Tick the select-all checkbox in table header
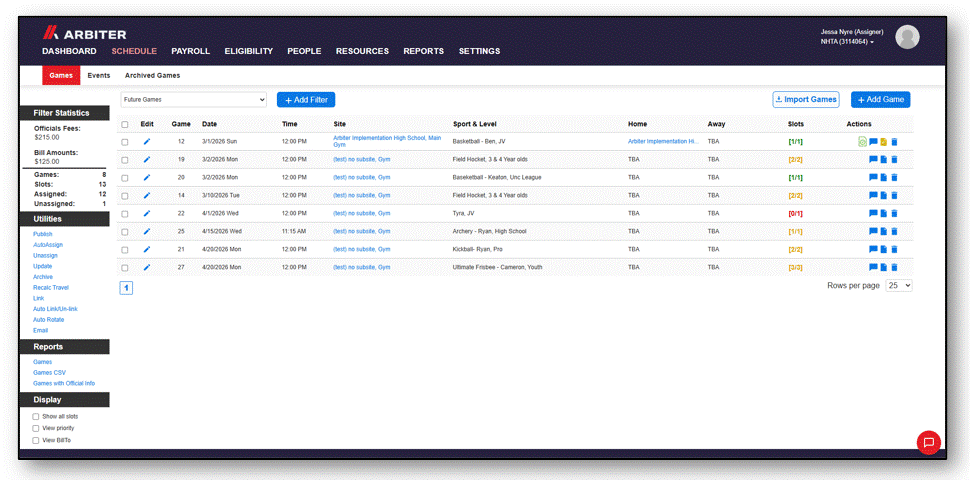Image resolution: width=970 pixels, height=480 pixels. tap(125, 124)
